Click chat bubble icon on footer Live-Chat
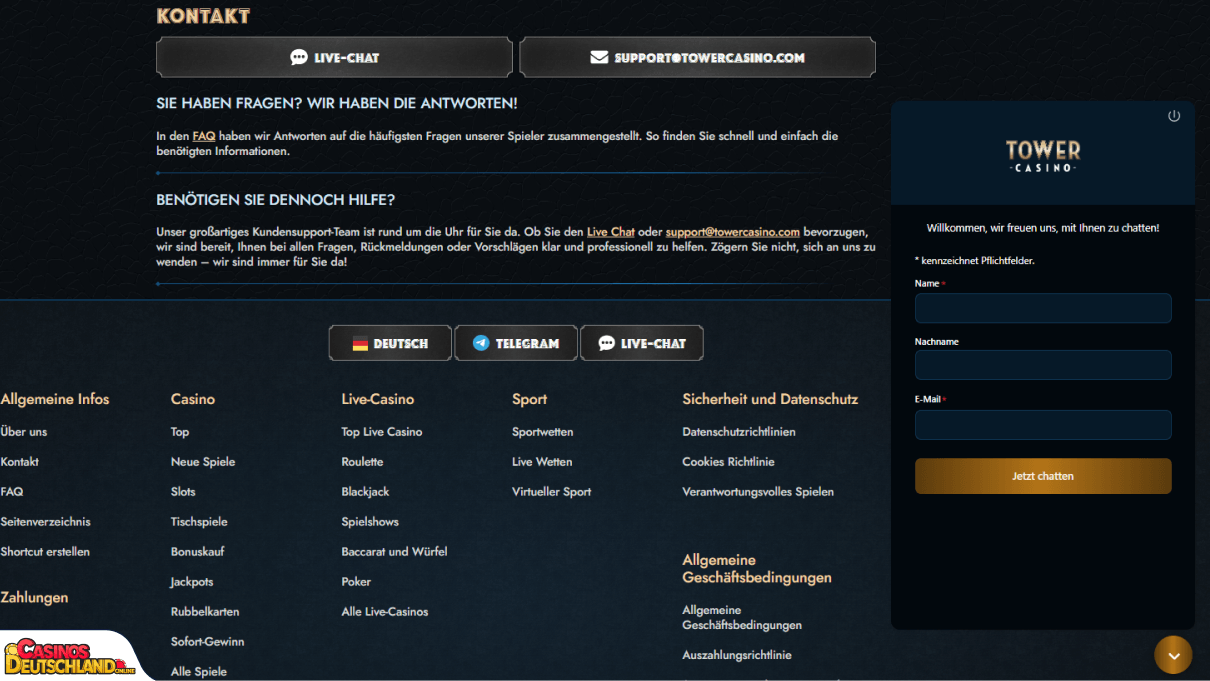This screenshot has height=681, width=1210. point(606,343)
